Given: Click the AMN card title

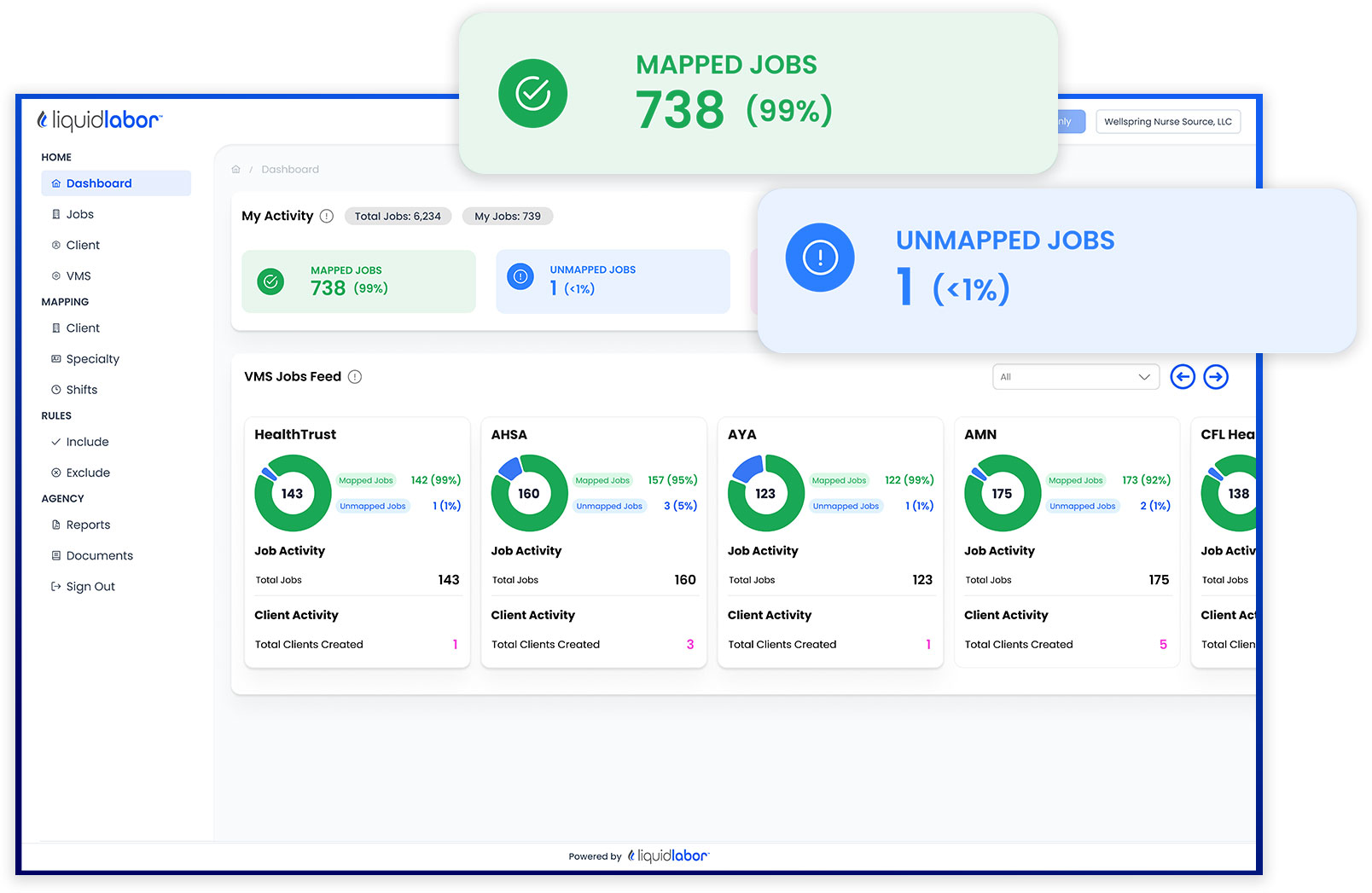Looking at the screenshot, I should 980,434.
